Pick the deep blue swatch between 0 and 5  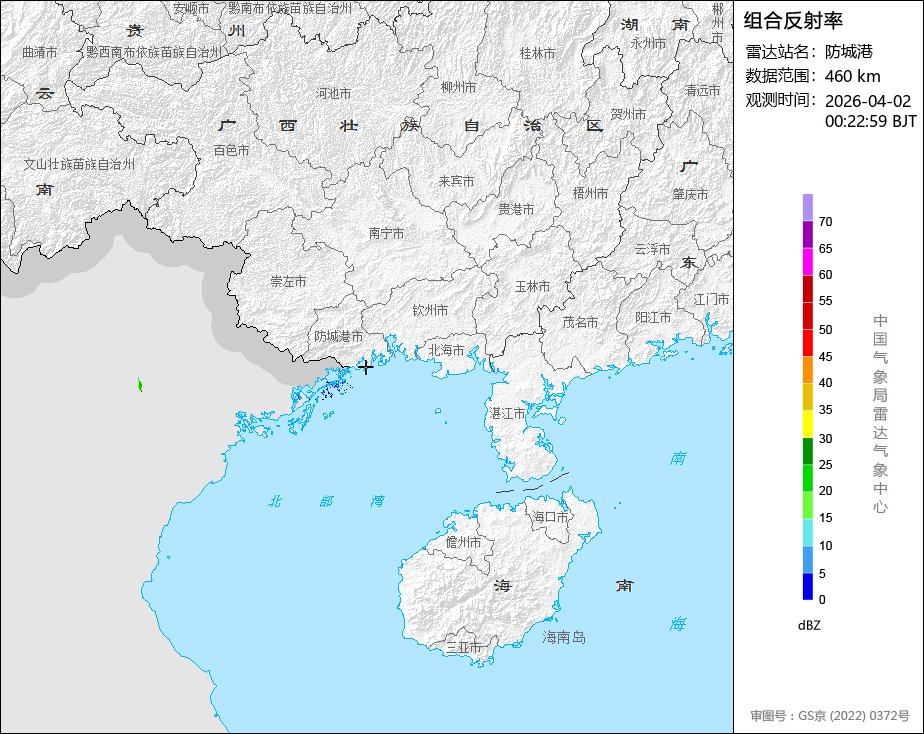tap(807, 586)
